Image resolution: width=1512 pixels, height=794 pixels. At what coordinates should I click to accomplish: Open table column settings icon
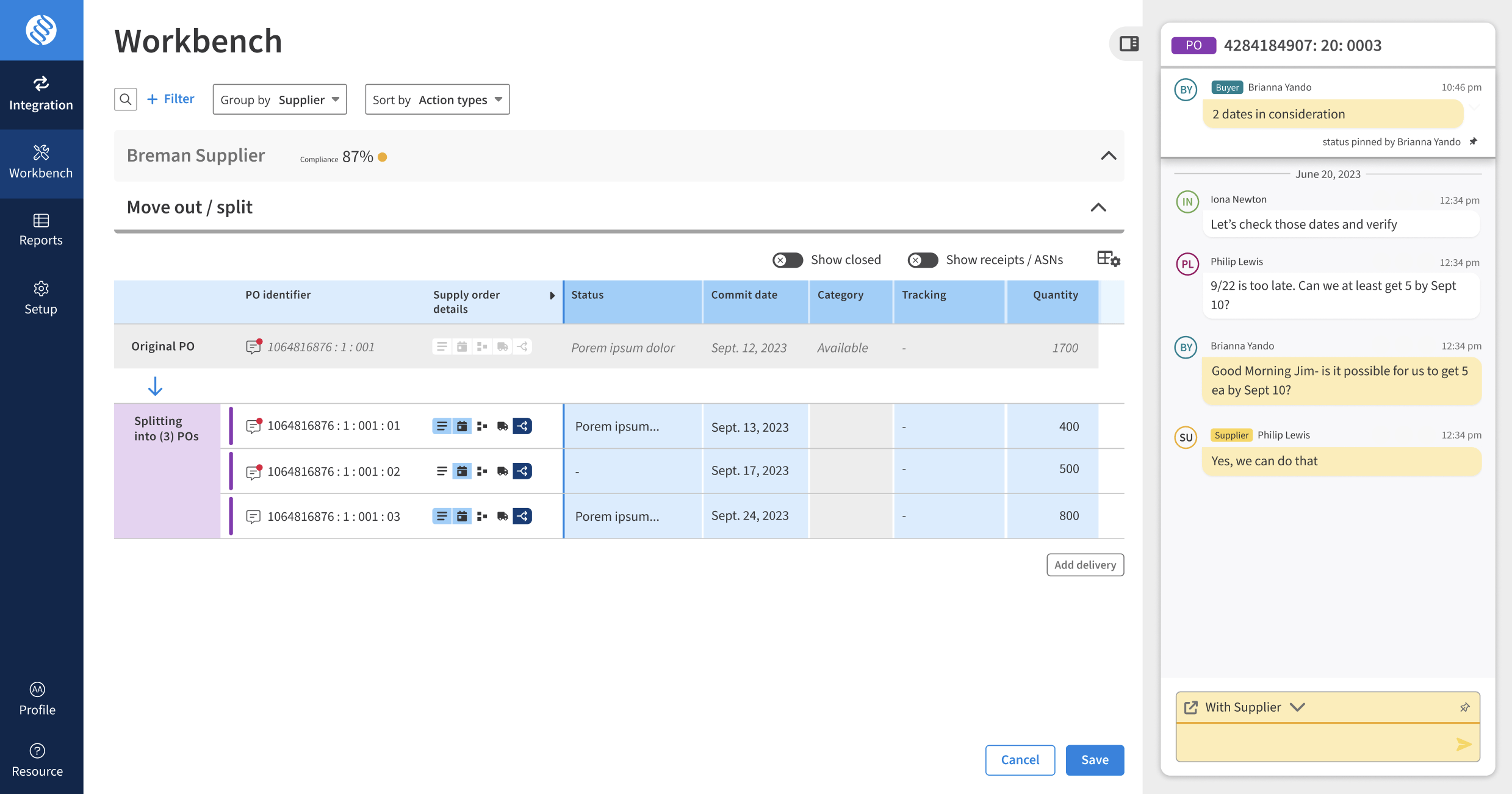(1109, 259)
